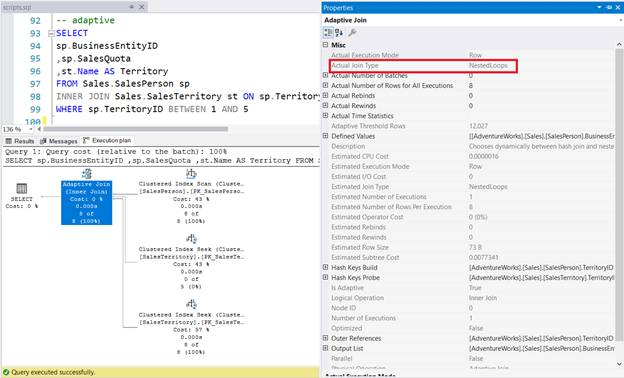Select the Estimated CPU Cost property
Image resolution: width=624 pixels, height=378 pixels.
[x=472, y=156]
